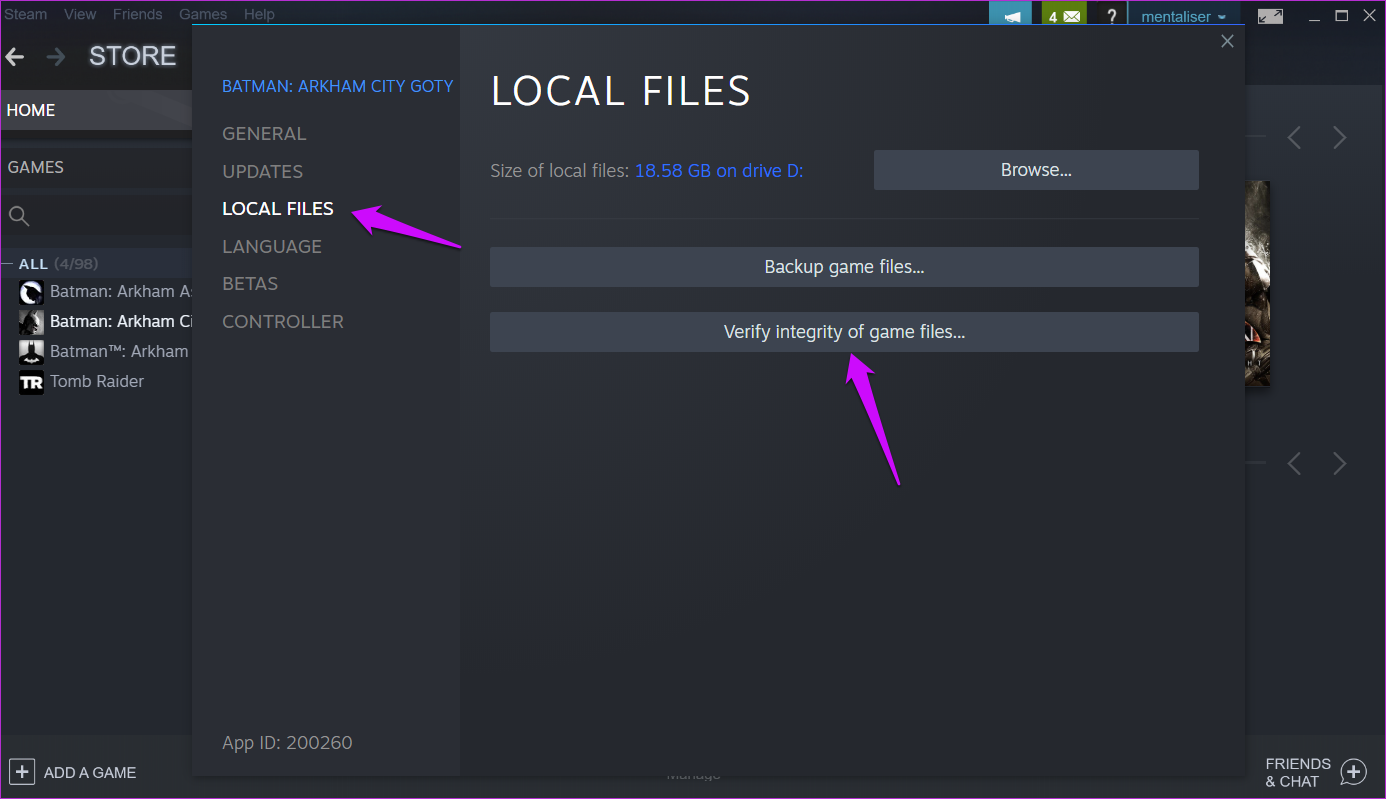Switch to the UPDATES properties tab
This screenshot has height=799, width=1386.
tap(262, 171)
